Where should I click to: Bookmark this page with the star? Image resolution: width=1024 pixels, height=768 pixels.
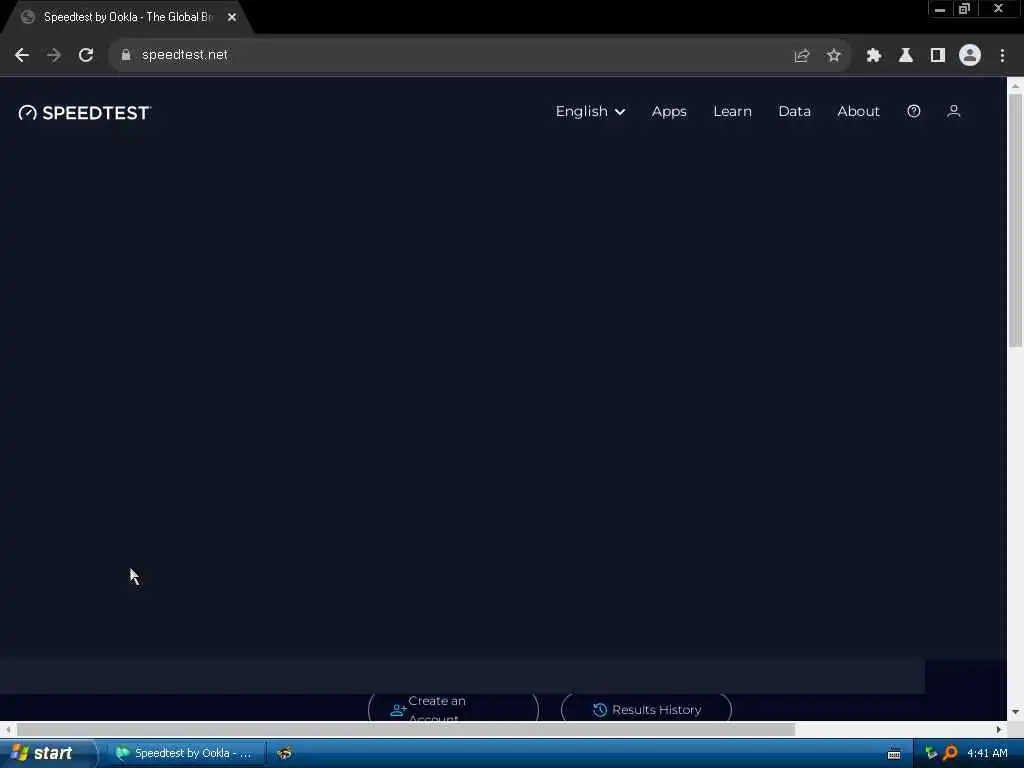coord(833,56)
